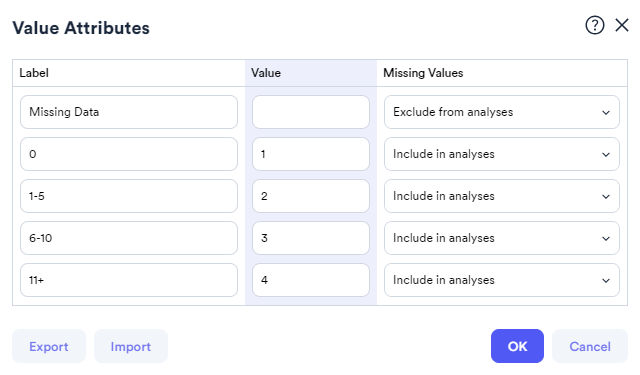The image size is (640, 375).
Task: Click the Export button
Action: (49, 346)
